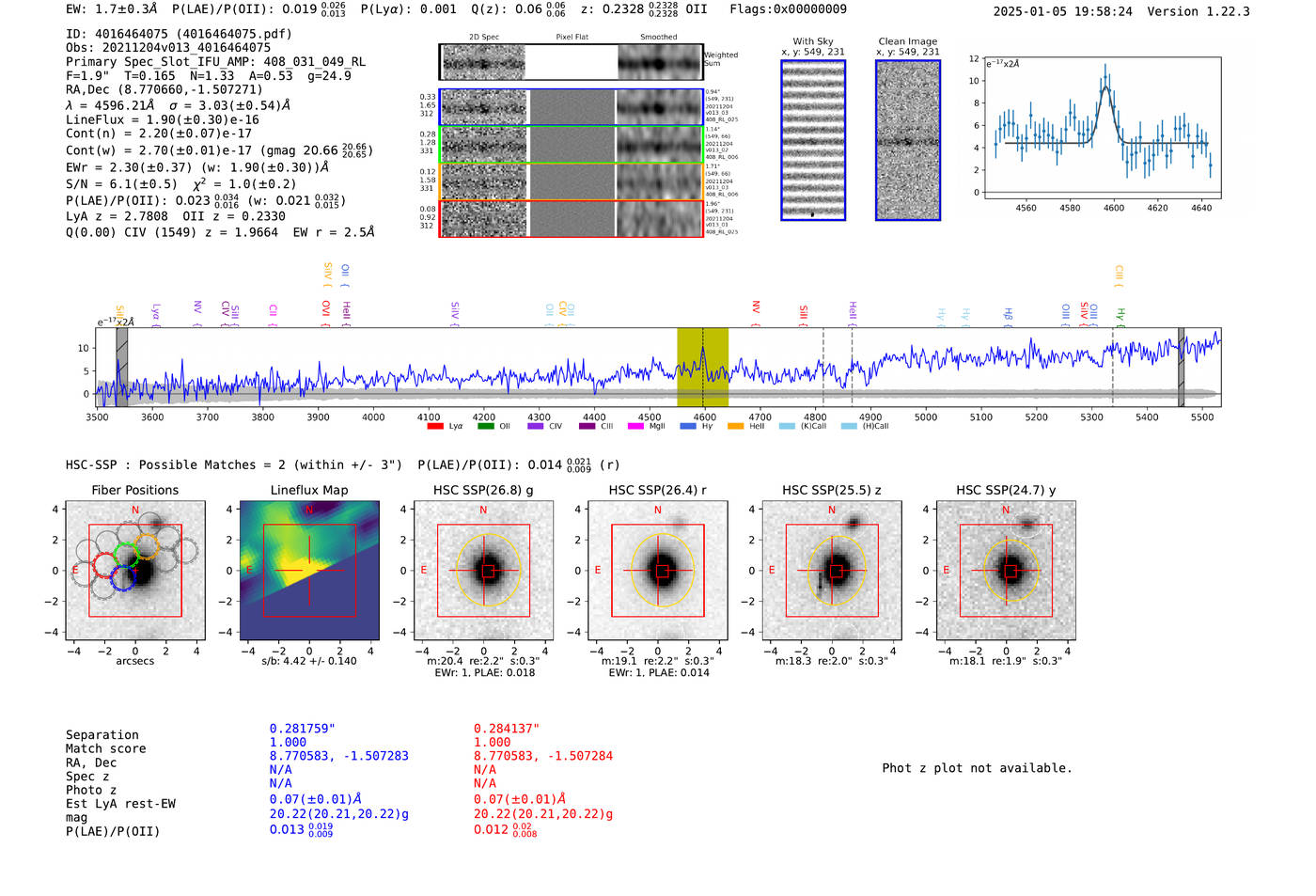Click the With Sky fiber image
Screen dimensions: 1316x896
click(x=813, y=140)
